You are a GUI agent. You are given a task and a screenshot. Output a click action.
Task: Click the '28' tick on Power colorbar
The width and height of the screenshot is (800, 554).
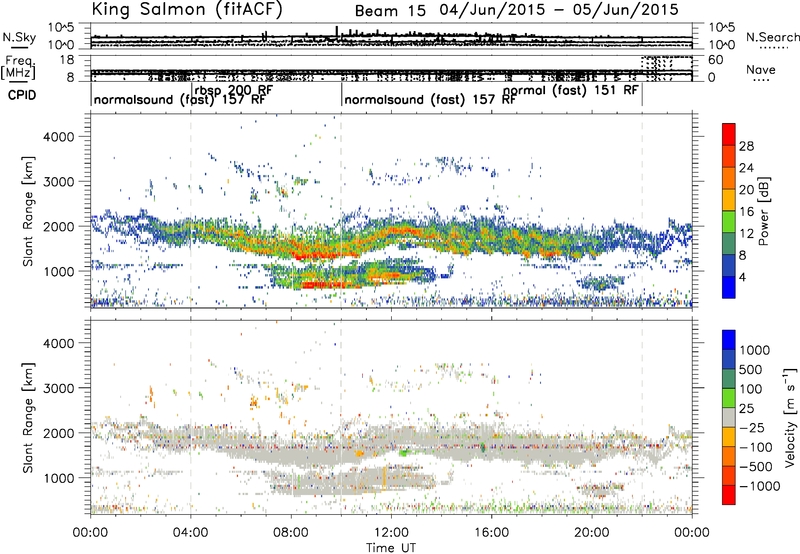746,146
